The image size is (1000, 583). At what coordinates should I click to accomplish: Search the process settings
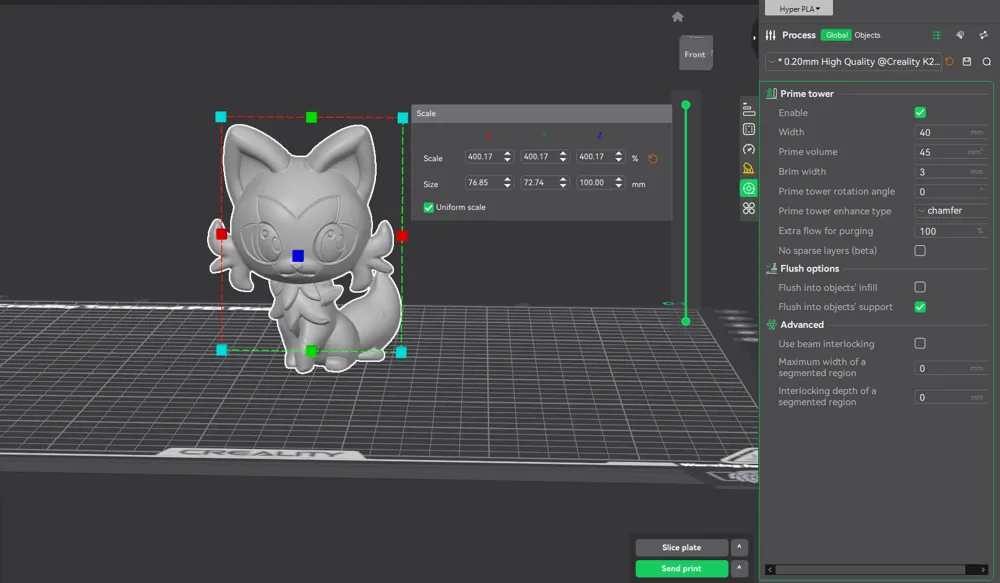pos(987,61)
